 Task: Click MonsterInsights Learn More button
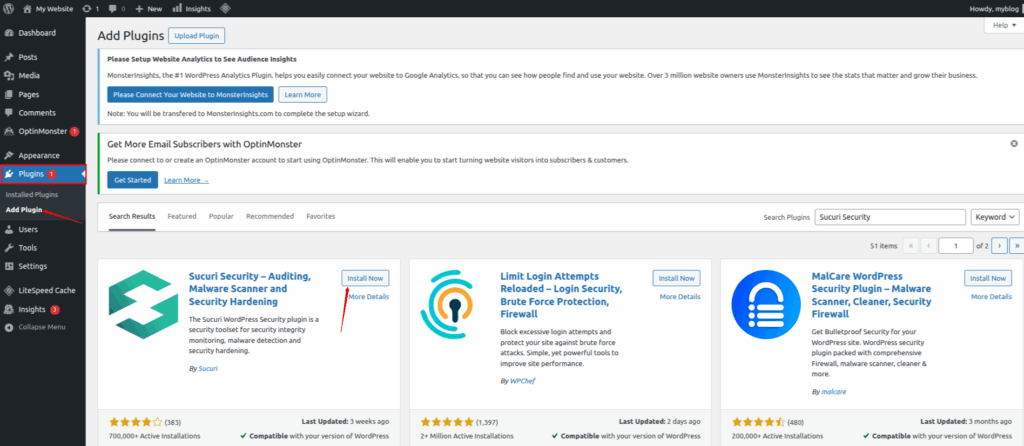302,95
